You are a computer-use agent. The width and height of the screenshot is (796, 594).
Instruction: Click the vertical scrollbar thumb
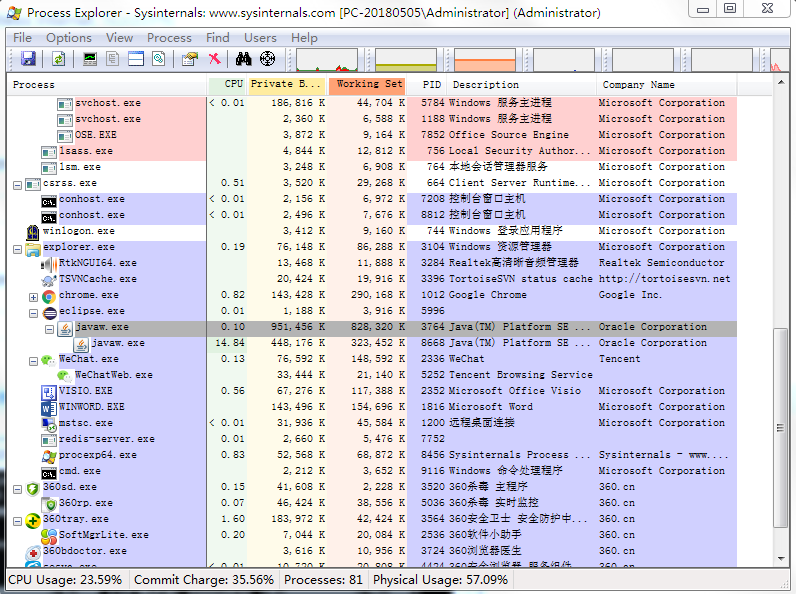(780, 429)
